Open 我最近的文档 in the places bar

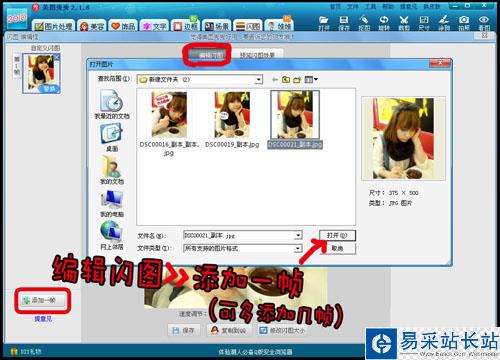112,104
